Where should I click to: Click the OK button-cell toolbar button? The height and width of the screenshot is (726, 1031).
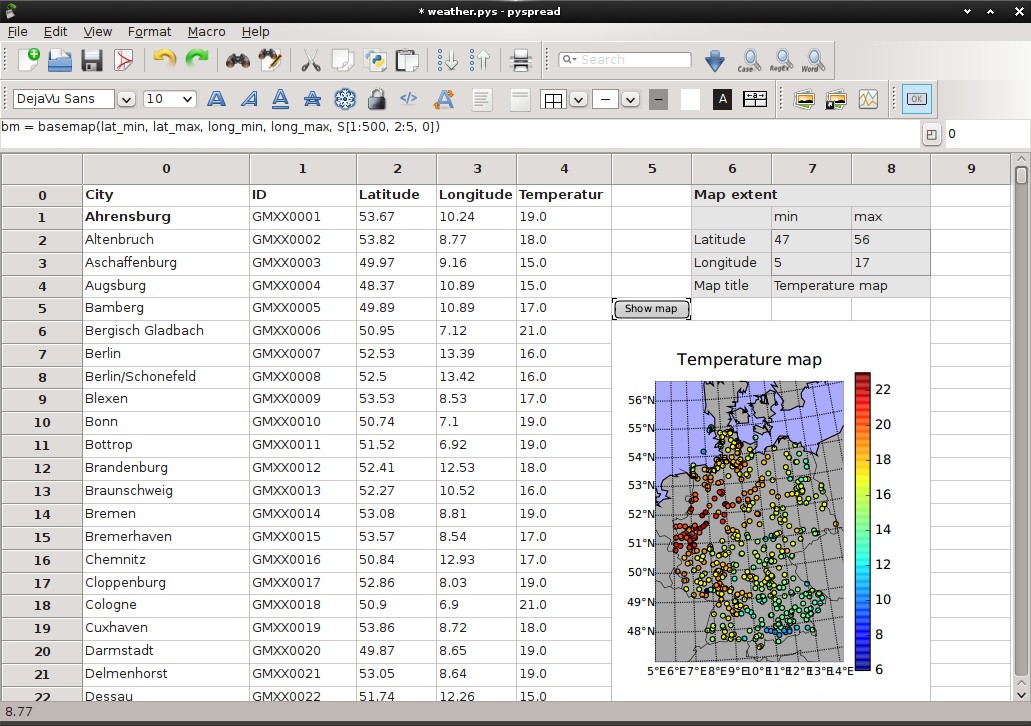coord(916,99)
